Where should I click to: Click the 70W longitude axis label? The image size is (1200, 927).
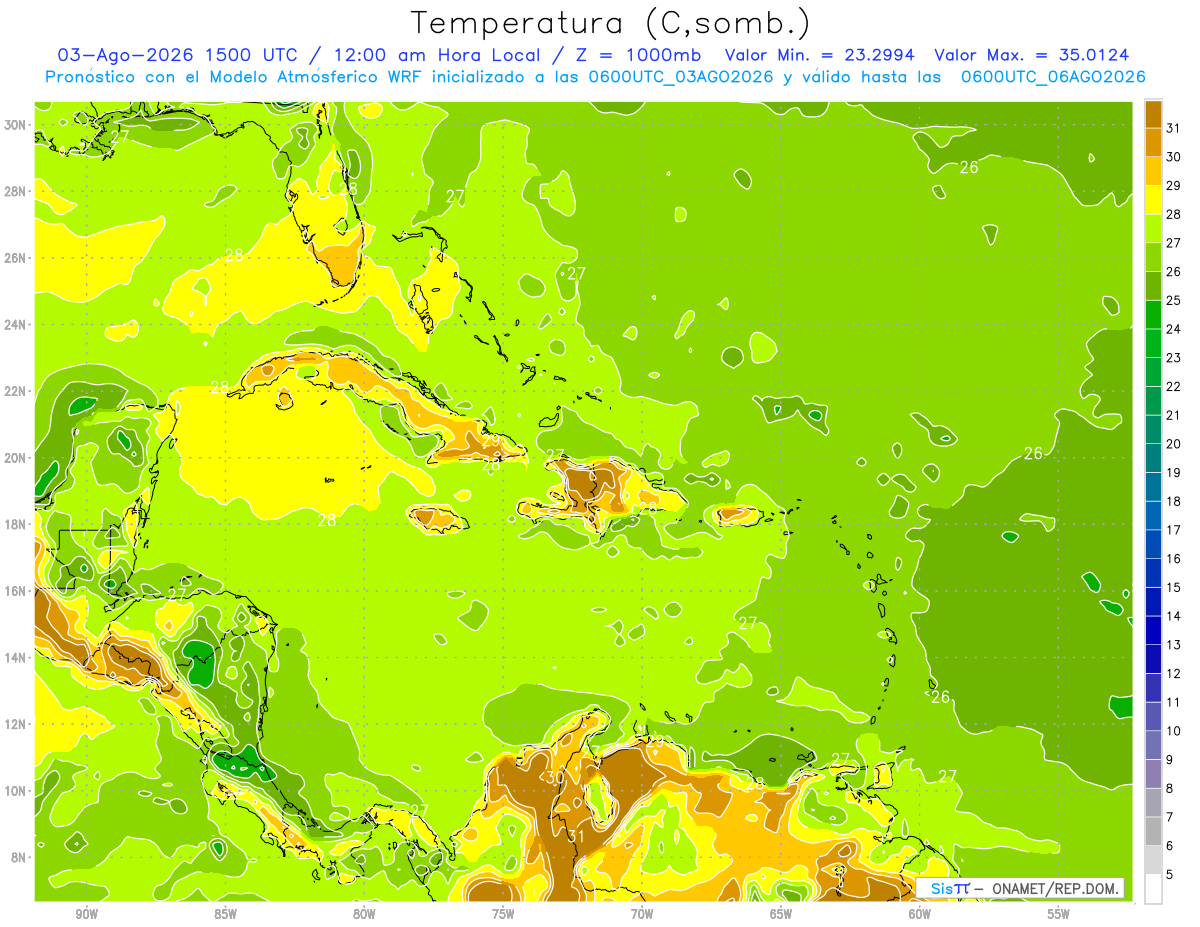coord(642,914)
